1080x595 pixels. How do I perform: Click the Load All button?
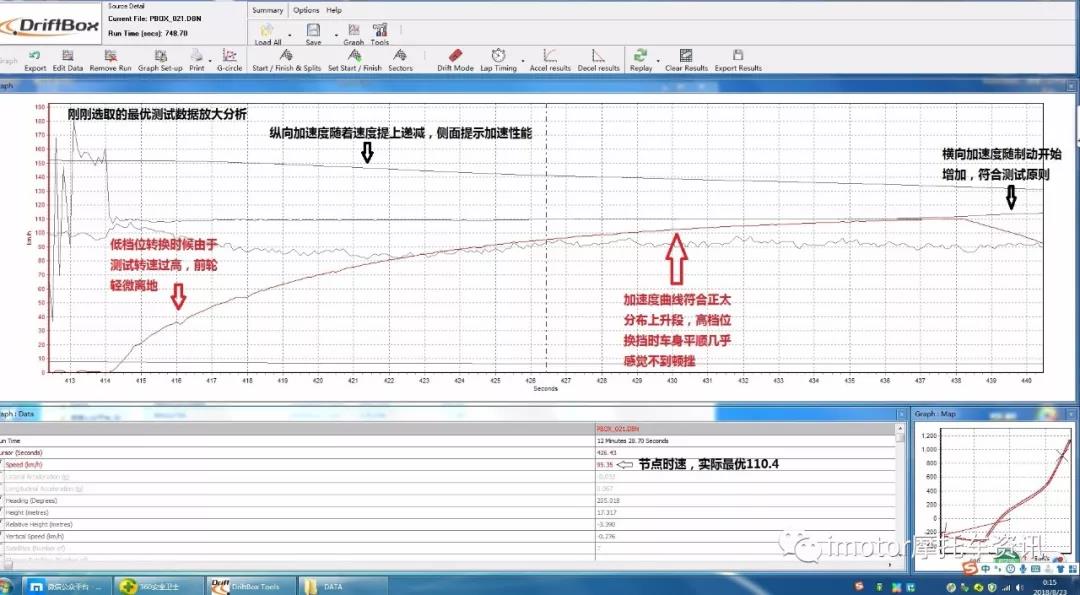pyautogui.click(x=267, y=30)
